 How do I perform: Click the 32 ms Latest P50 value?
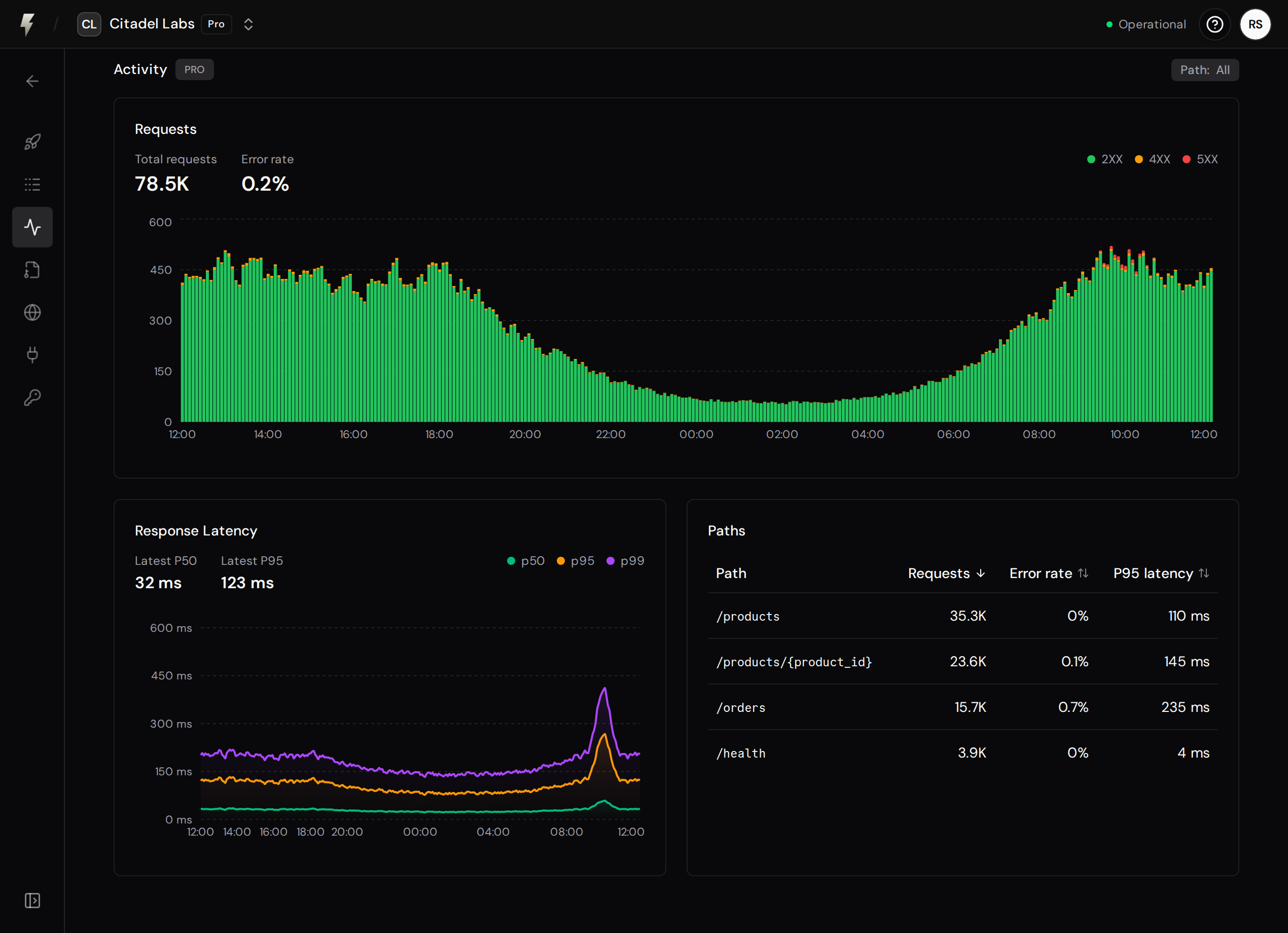[x=158, y=583]
